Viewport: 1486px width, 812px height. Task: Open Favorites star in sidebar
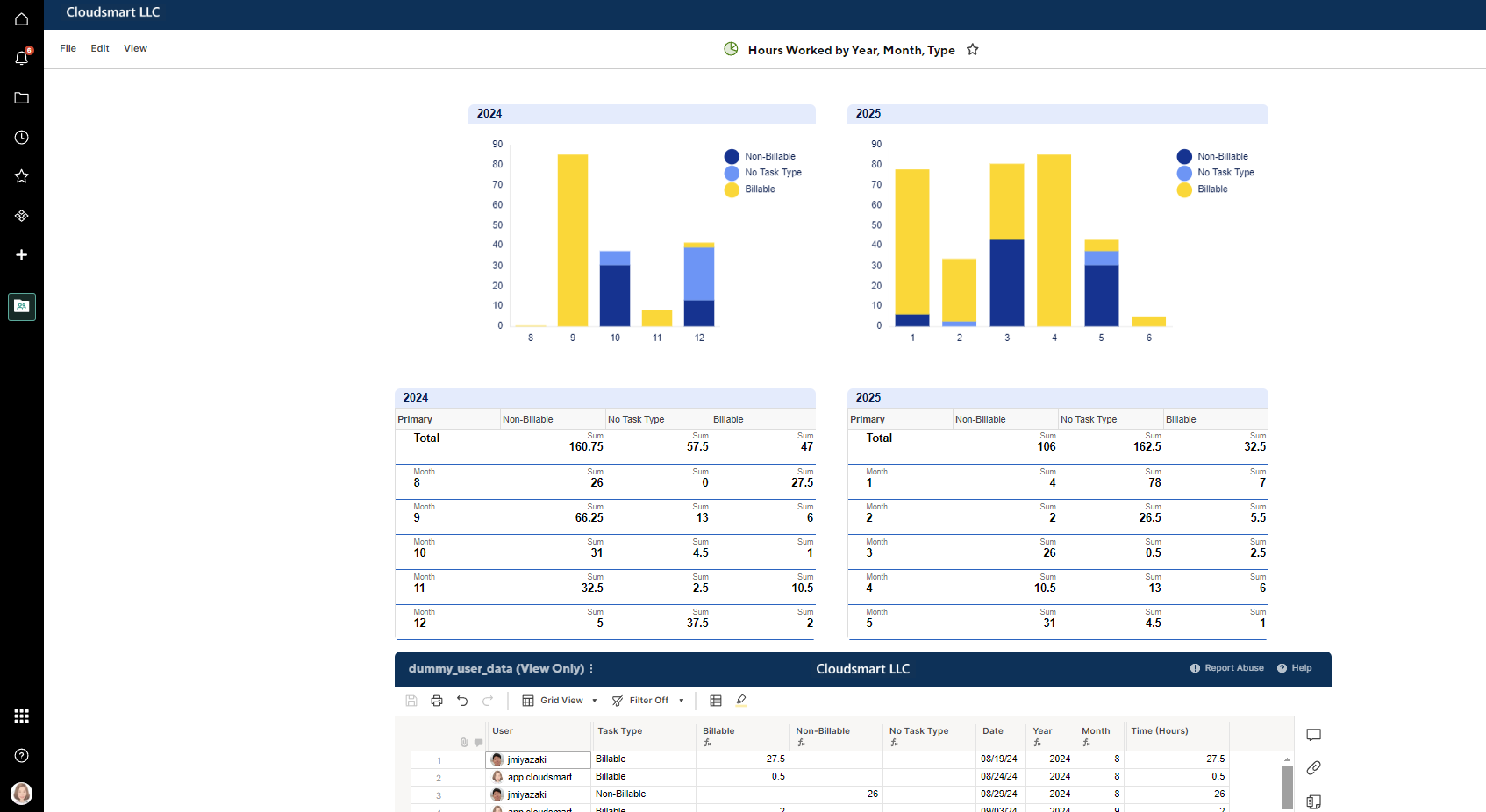tap(21, 176)
